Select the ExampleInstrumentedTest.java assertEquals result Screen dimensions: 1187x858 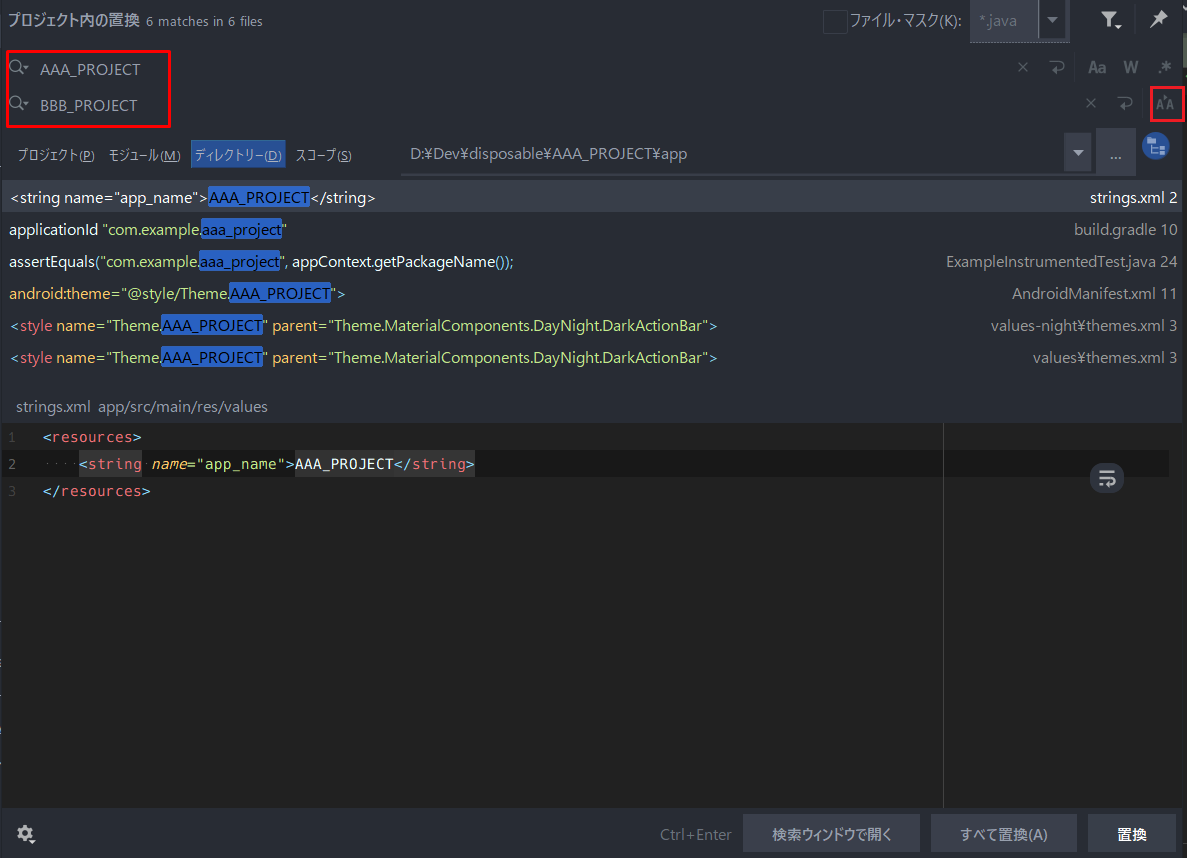point(593,261)
